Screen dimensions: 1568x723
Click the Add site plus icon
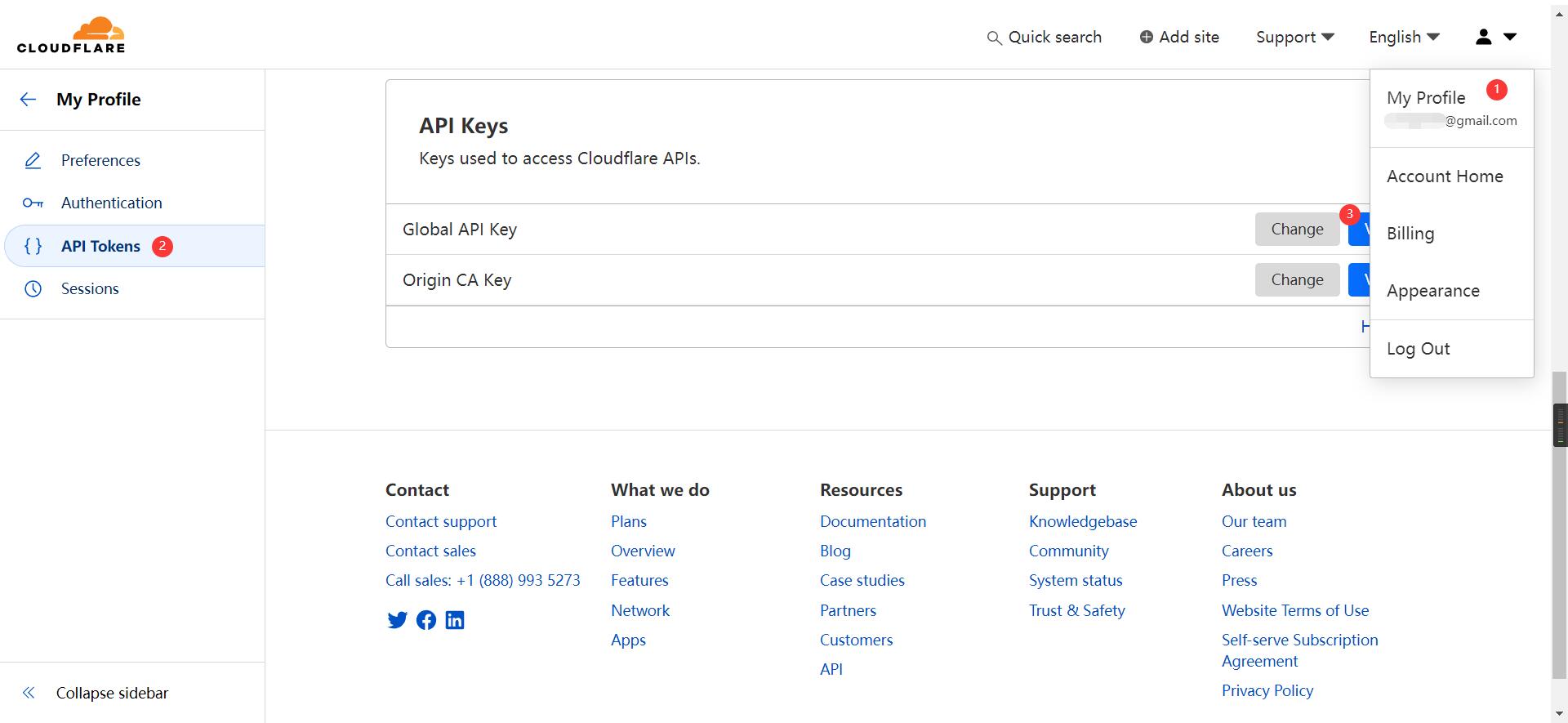[x=1147, y=37]
